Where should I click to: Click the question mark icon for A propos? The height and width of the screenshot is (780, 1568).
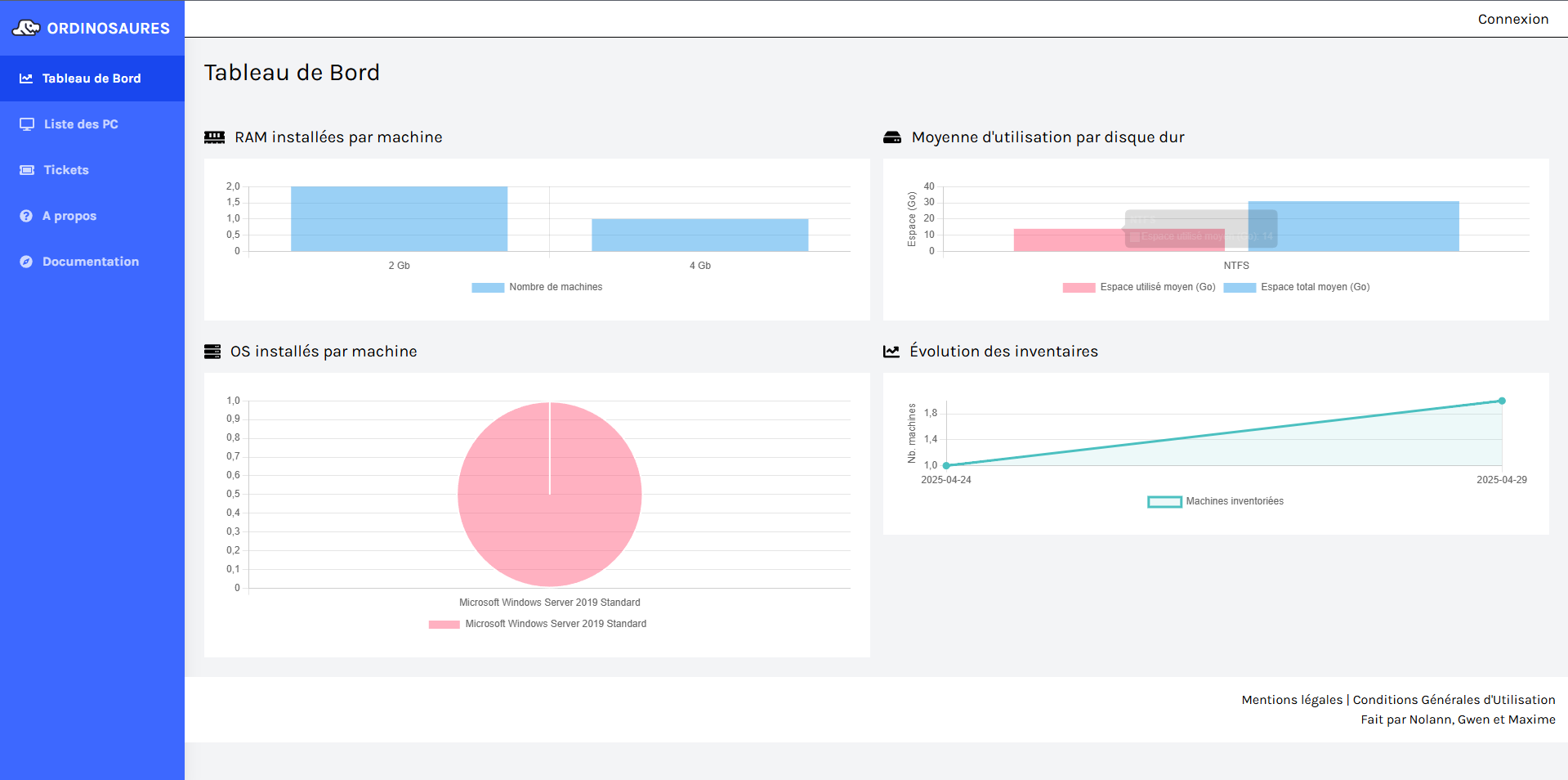[26, 216]
